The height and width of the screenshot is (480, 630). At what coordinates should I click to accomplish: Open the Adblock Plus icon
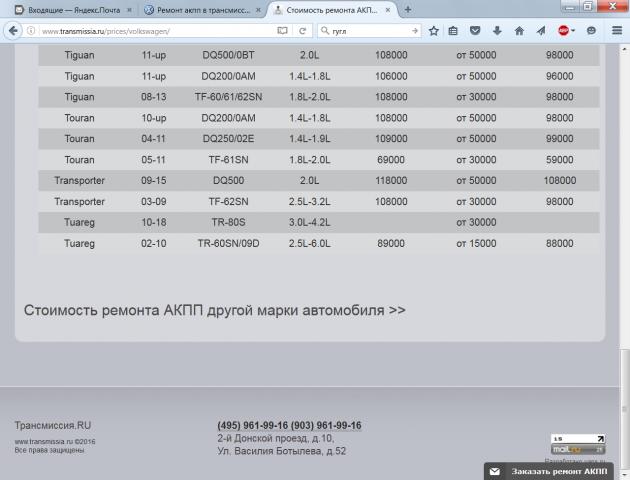pos(563,31)
